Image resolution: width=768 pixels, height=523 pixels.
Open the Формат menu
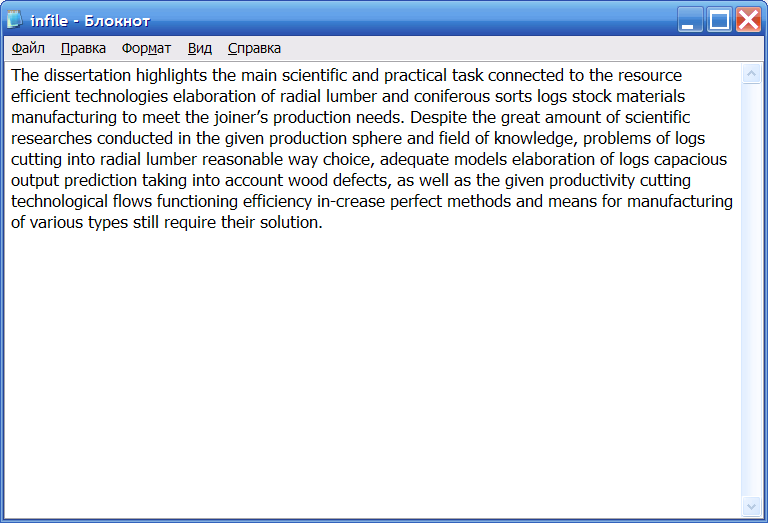click(x=146, y=48)
